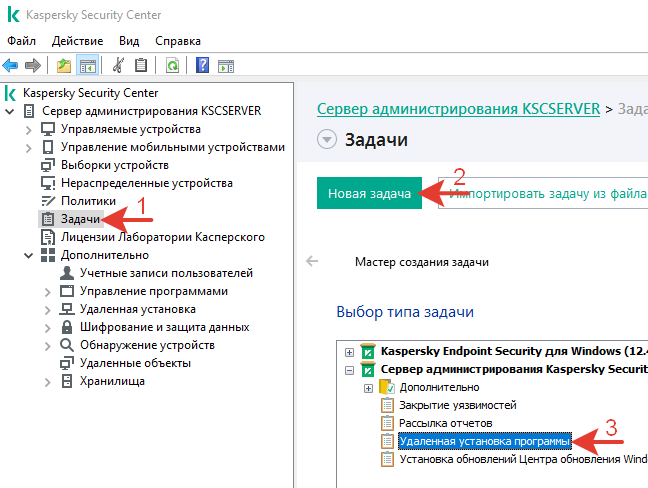Click the icon beside Удаленные объекты
This screenshot has height=488, width=648.
pyautogui.click(x=67, y=363)
